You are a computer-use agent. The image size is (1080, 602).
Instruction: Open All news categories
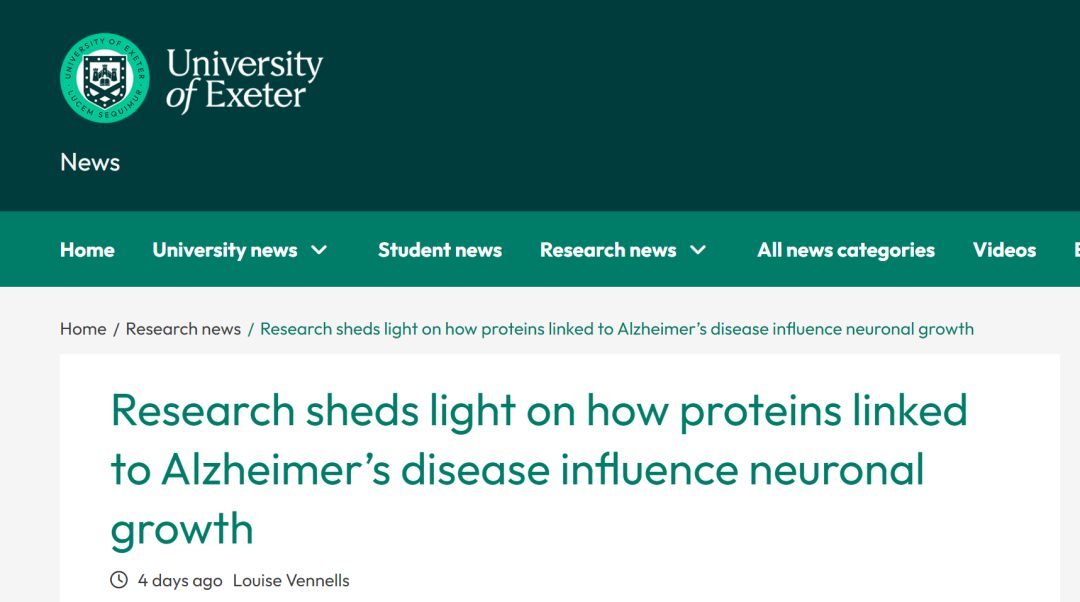click(x=846, y=250)
